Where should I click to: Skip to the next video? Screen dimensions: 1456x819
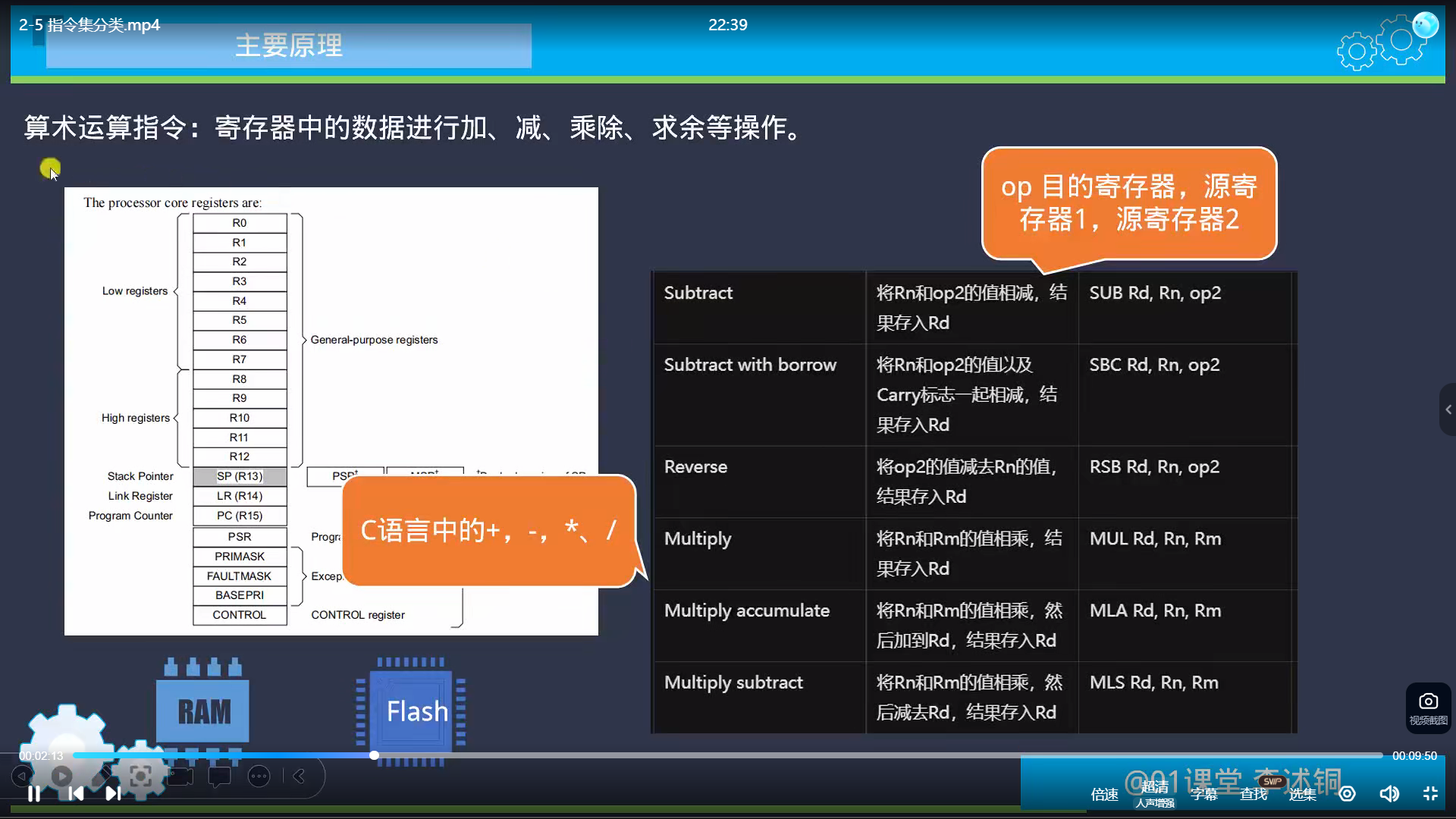pyautogui.click(x=113, y=793)
